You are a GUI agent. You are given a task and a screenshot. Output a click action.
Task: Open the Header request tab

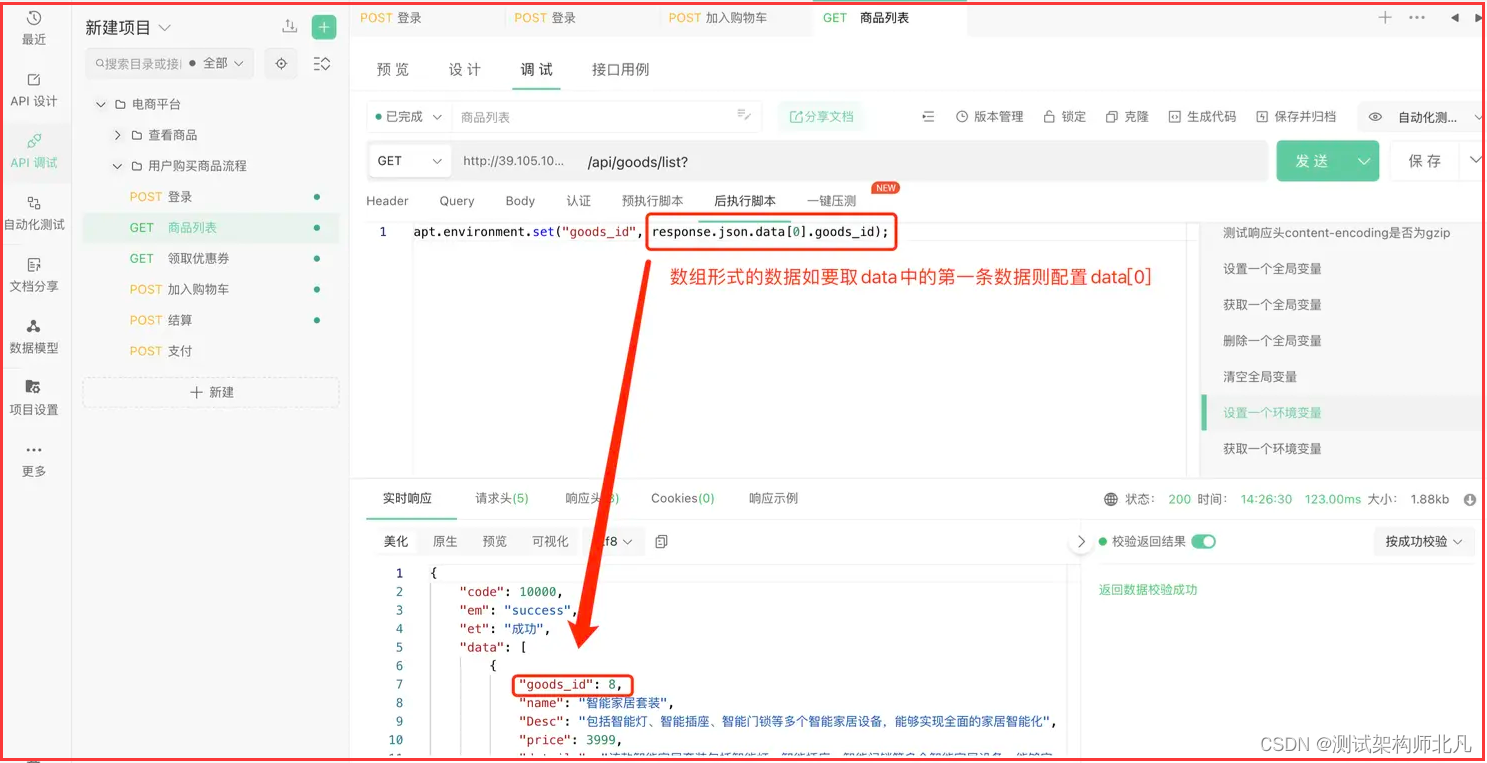click(x=387, y=201)
